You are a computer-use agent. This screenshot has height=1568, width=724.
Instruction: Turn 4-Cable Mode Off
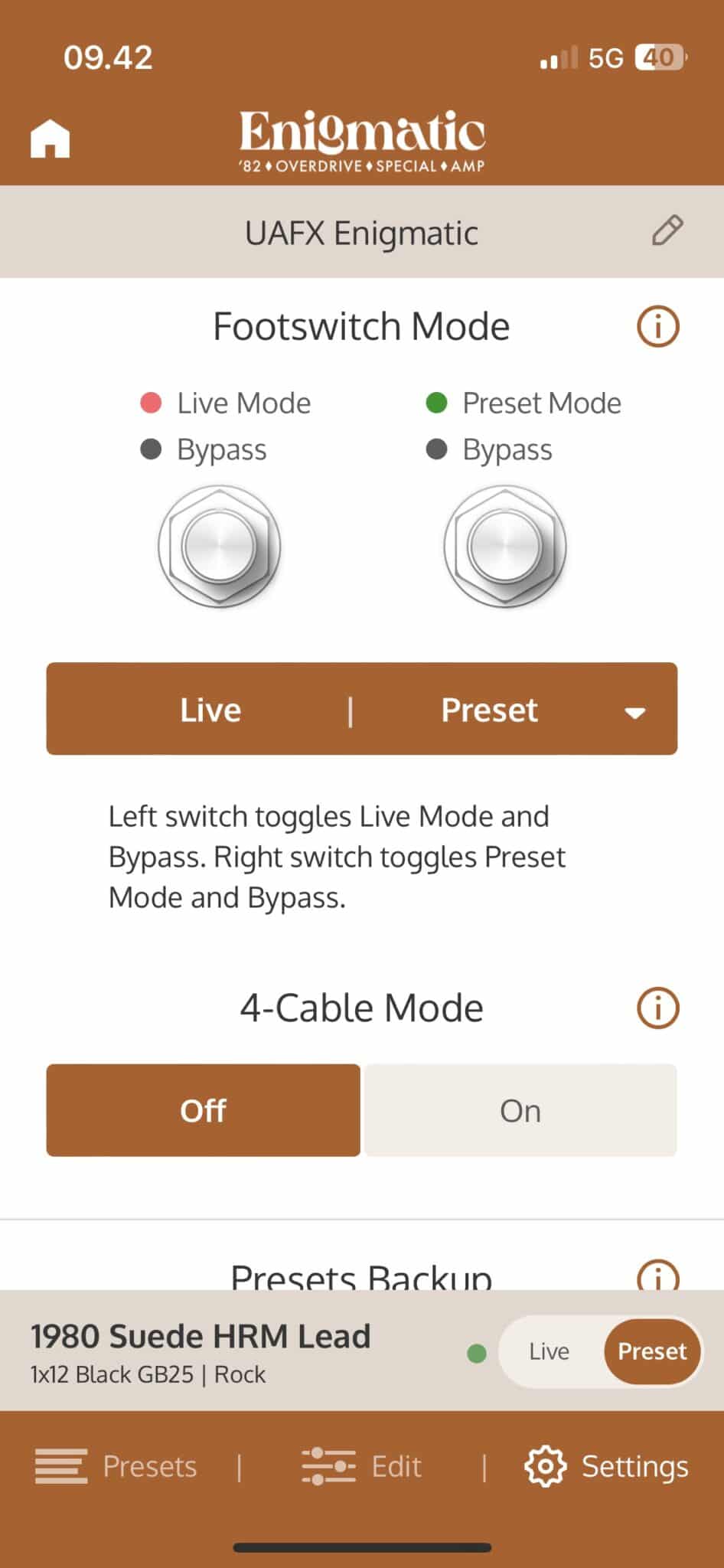203,1110
